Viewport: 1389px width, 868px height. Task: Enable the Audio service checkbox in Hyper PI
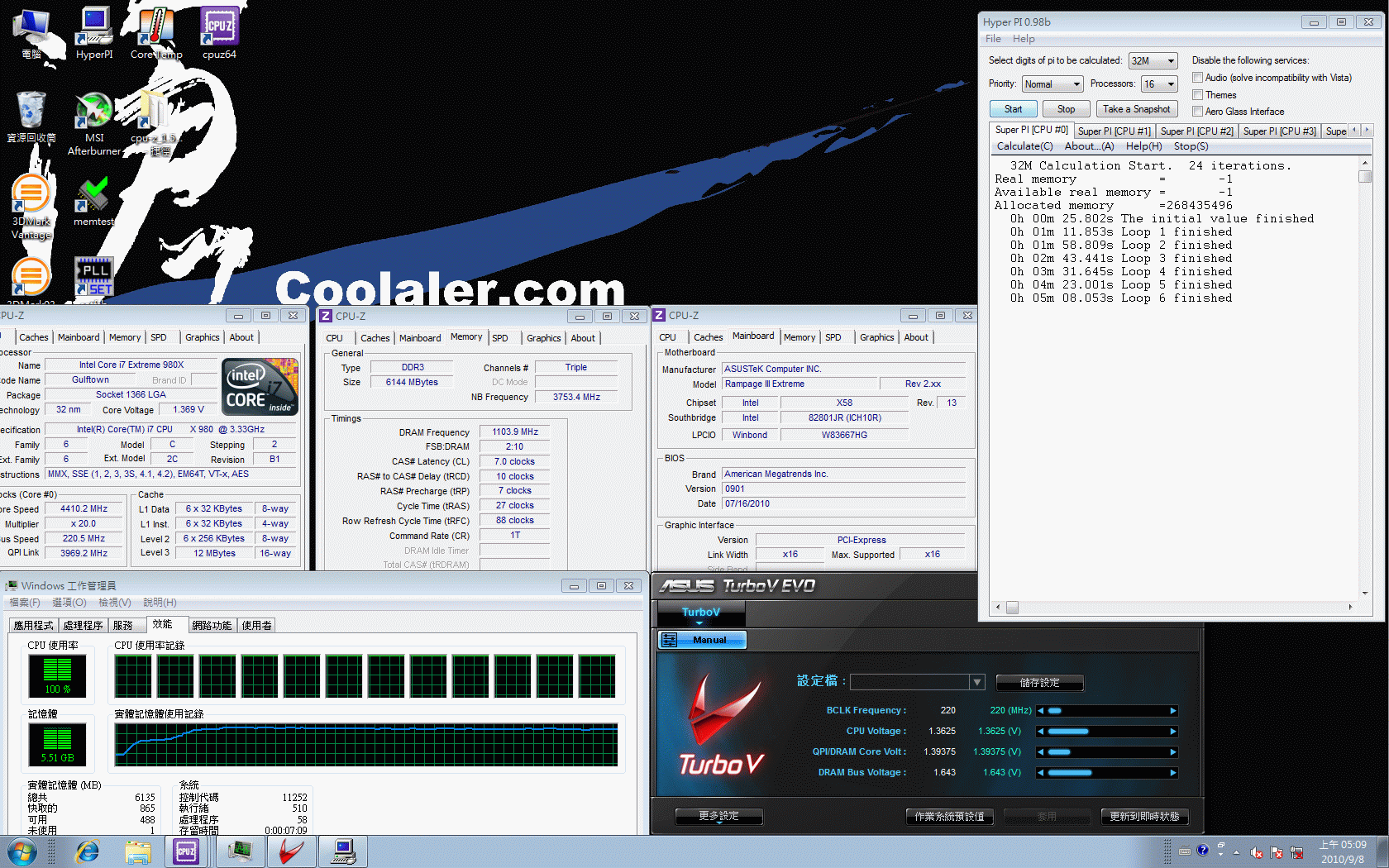(x=1197, y=78)
